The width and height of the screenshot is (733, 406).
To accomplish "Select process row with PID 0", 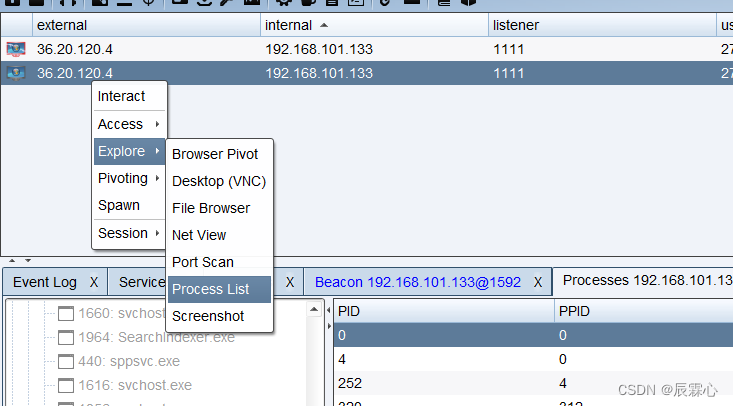I will pyautogui.click(x=533, y=335).
